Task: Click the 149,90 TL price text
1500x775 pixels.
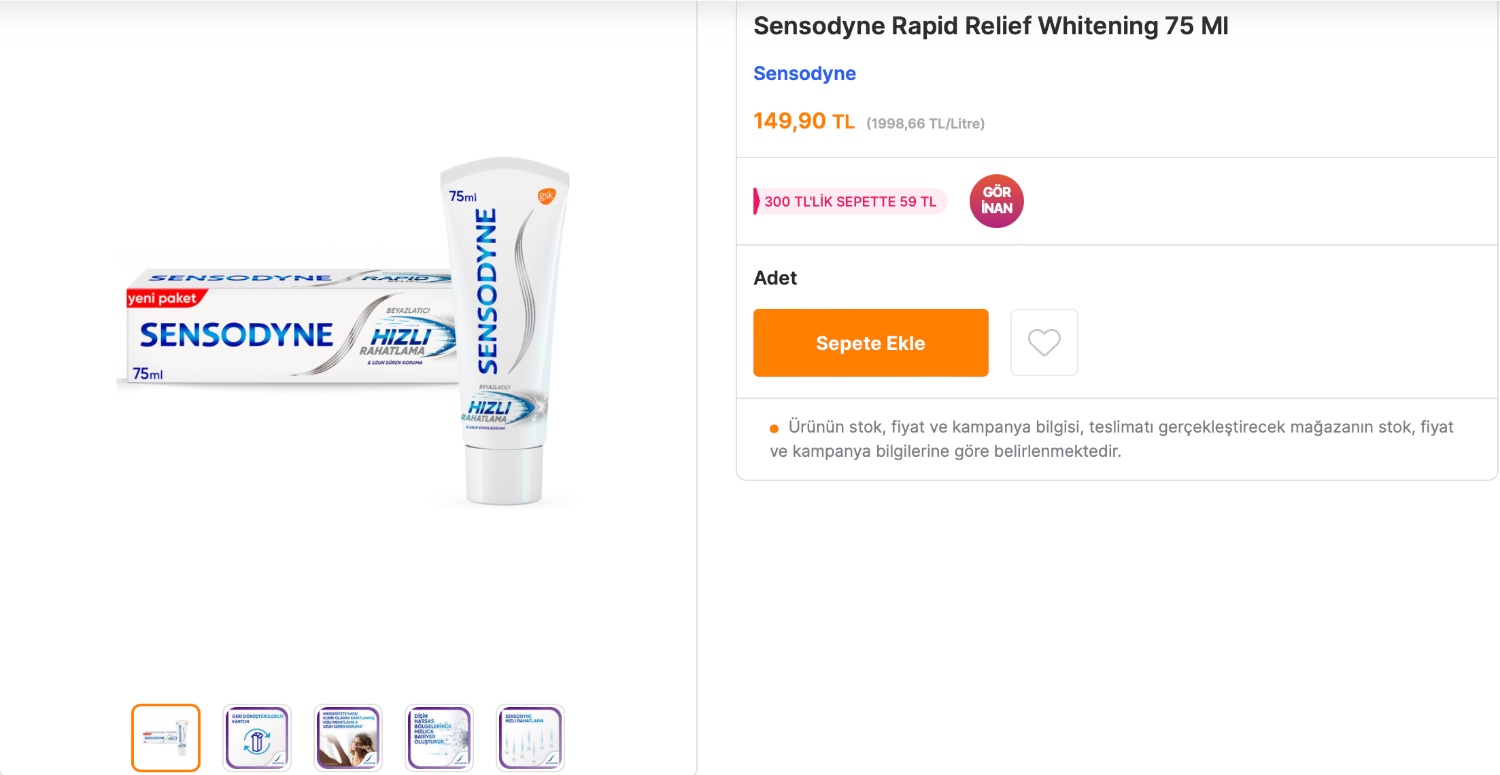Action: click(804, 120)
